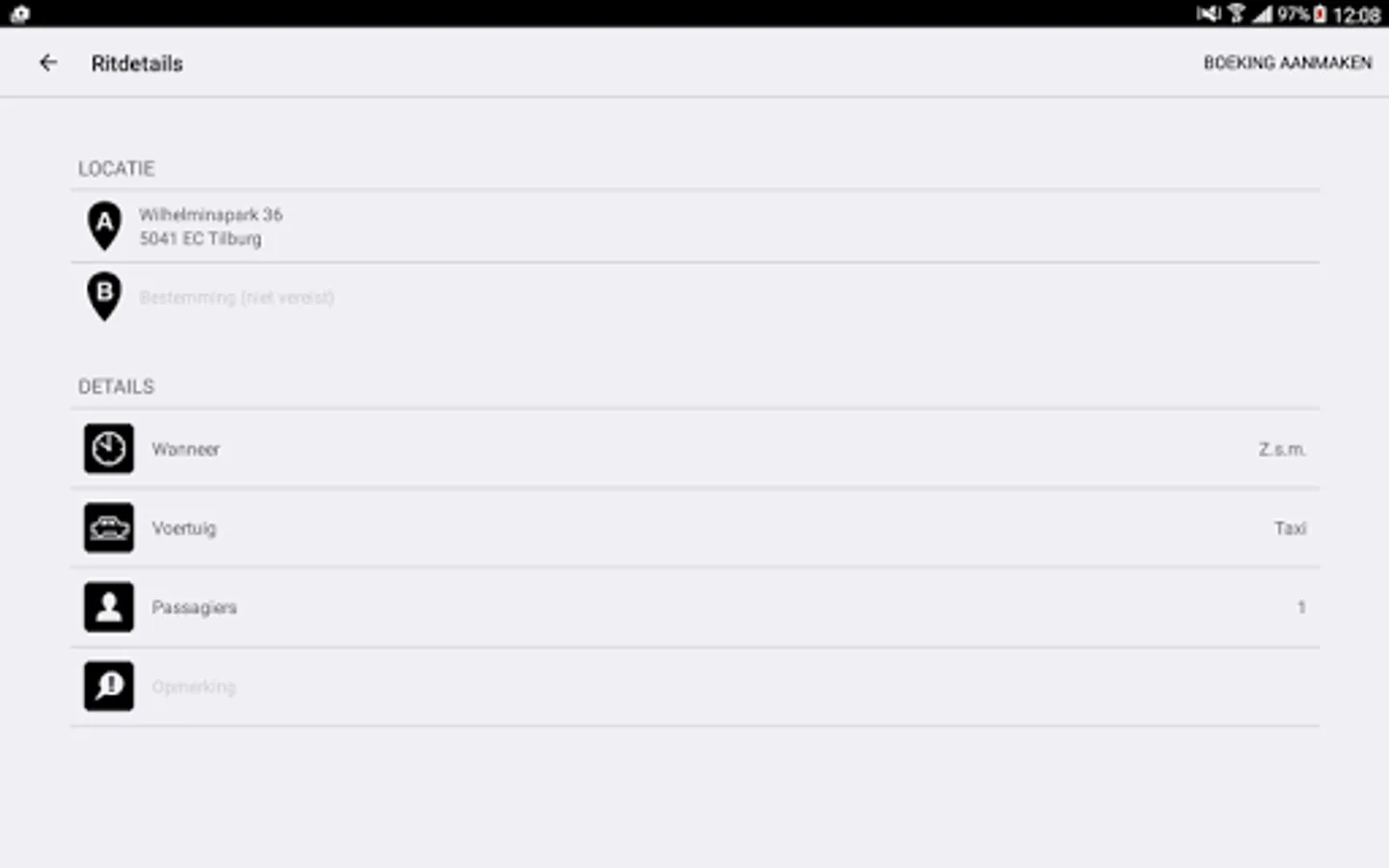Tap the battery icon in status bar
The height and width of the screenshot is (868, 1389).
coord(1320,14)
